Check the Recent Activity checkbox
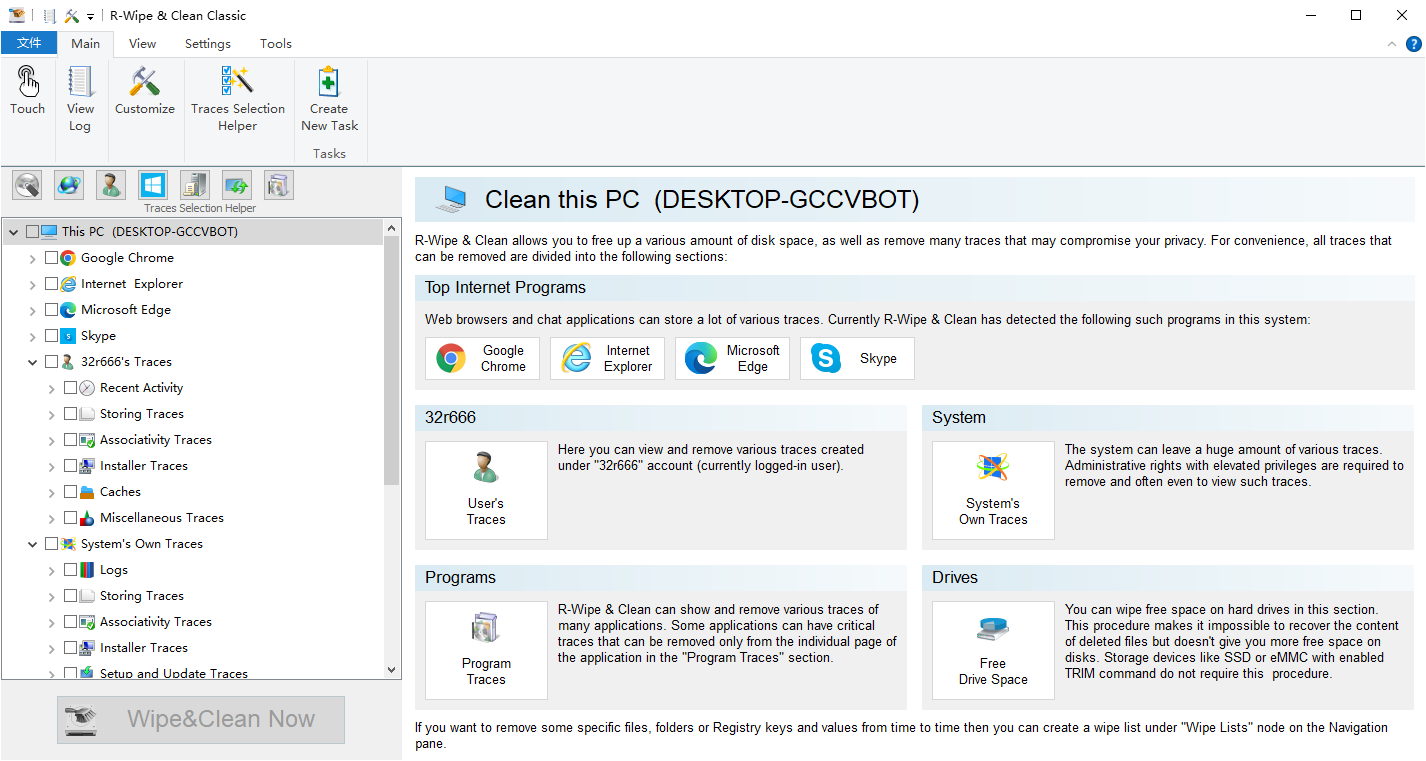This screenshot has width=1426, height=761. (x=70, y=388)
